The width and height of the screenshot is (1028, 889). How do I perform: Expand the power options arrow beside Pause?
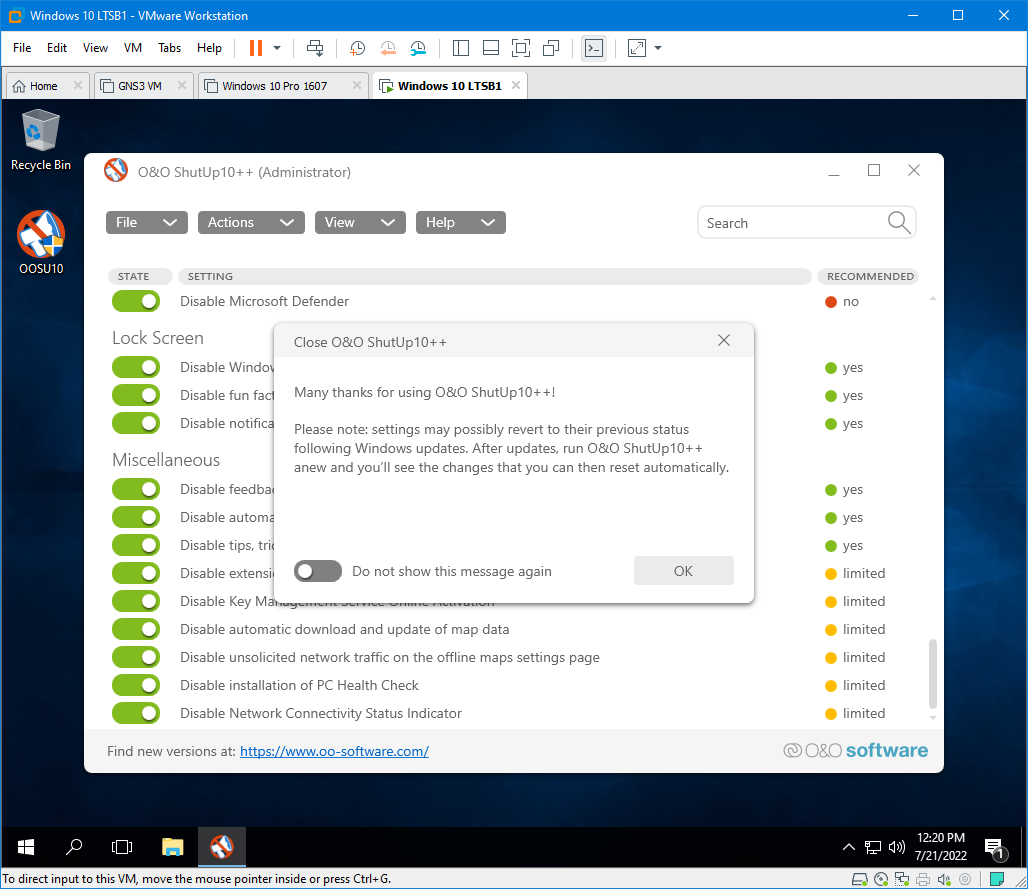(277, 48)
